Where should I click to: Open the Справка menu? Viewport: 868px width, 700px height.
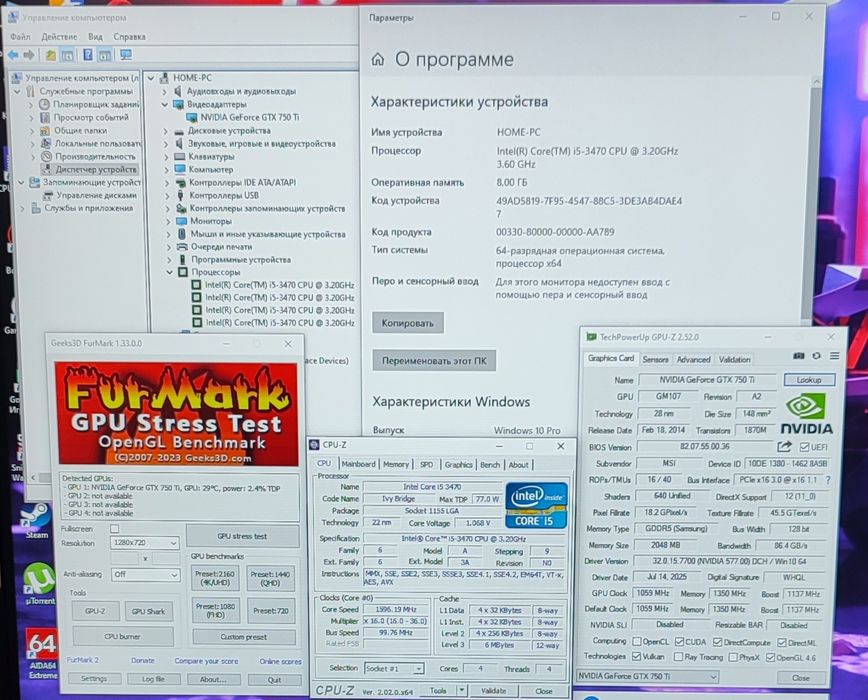(x=130, y=37)
